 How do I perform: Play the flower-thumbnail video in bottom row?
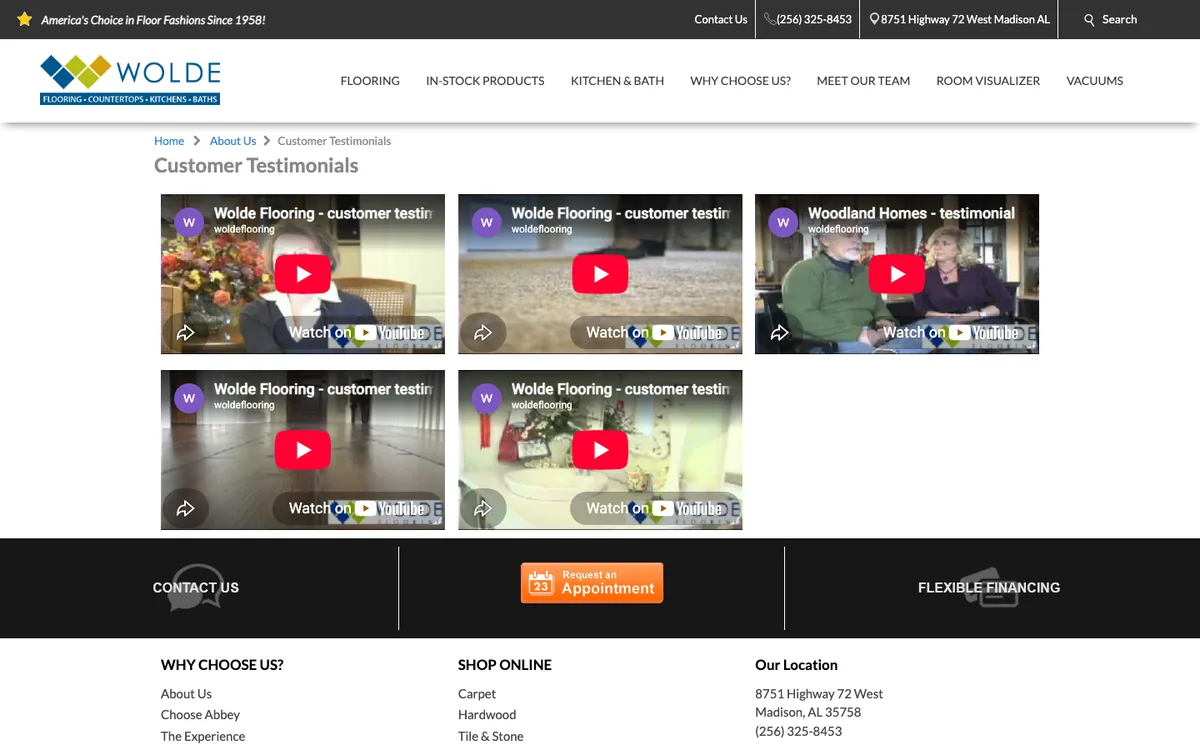[600, 450]
